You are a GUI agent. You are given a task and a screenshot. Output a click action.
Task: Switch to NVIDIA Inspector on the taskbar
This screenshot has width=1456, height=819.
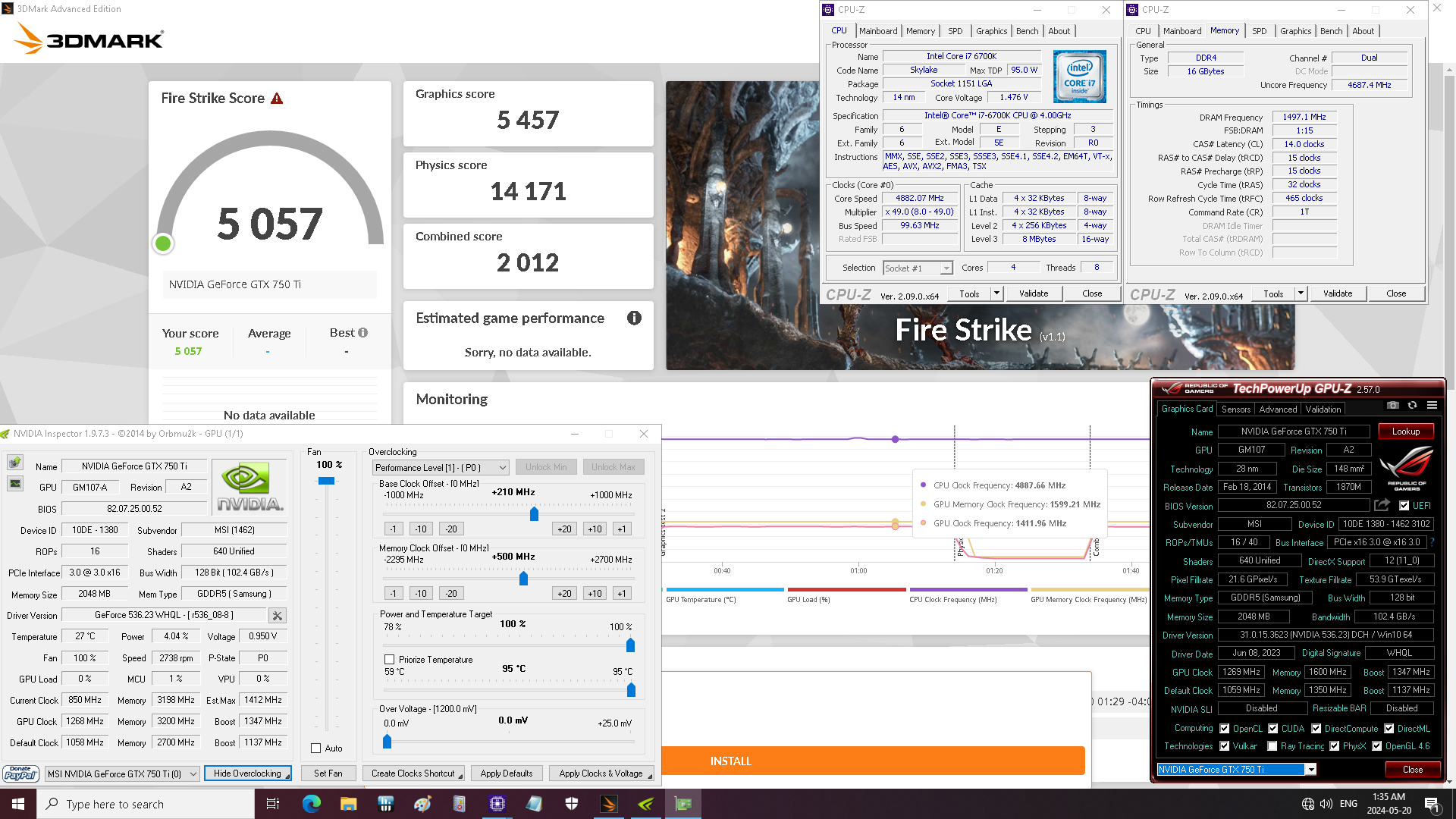pyautogui.click(x=646, y=804)
